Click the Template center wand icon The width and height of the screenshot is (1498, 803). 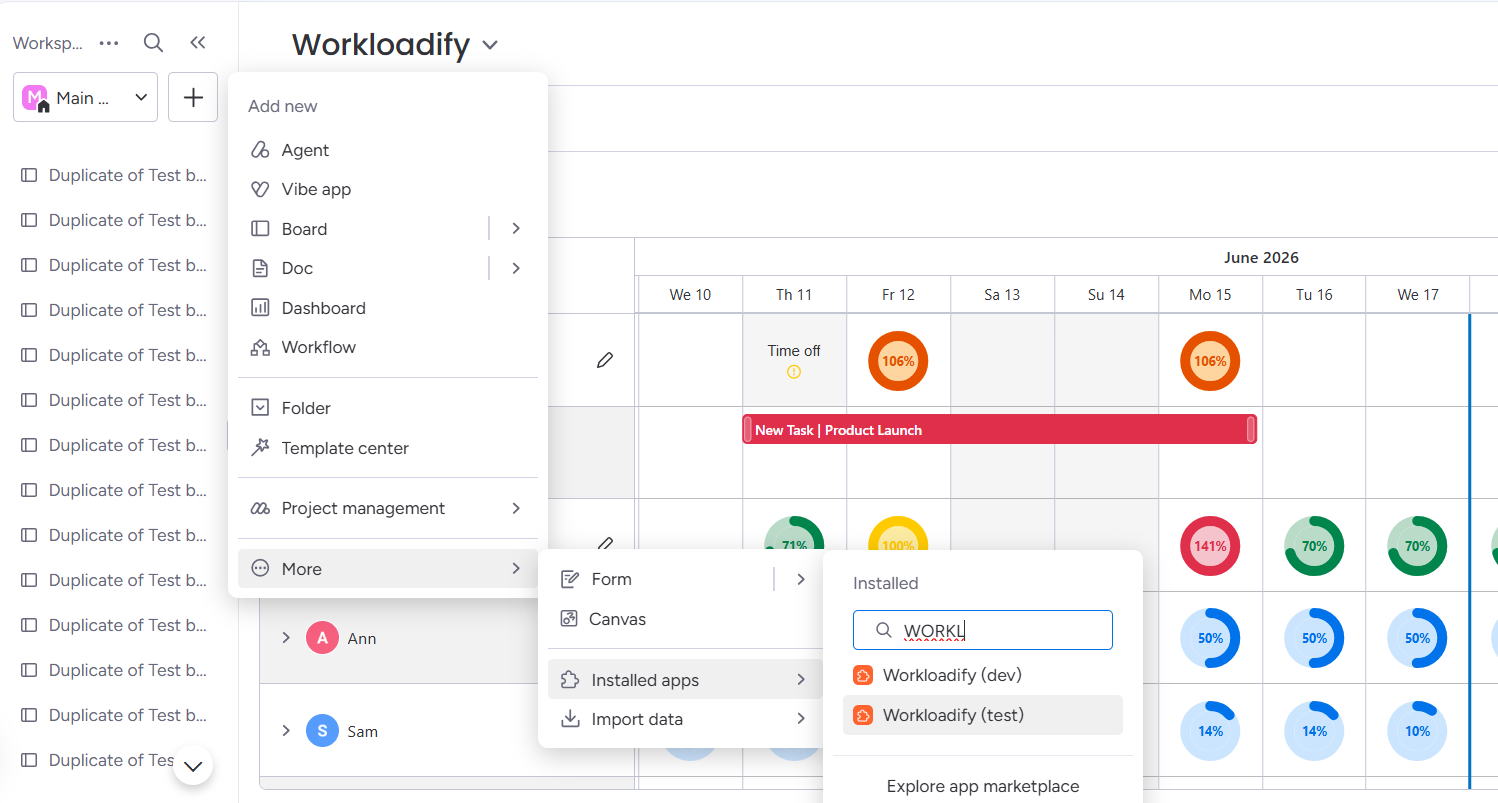tap(260, 448)
